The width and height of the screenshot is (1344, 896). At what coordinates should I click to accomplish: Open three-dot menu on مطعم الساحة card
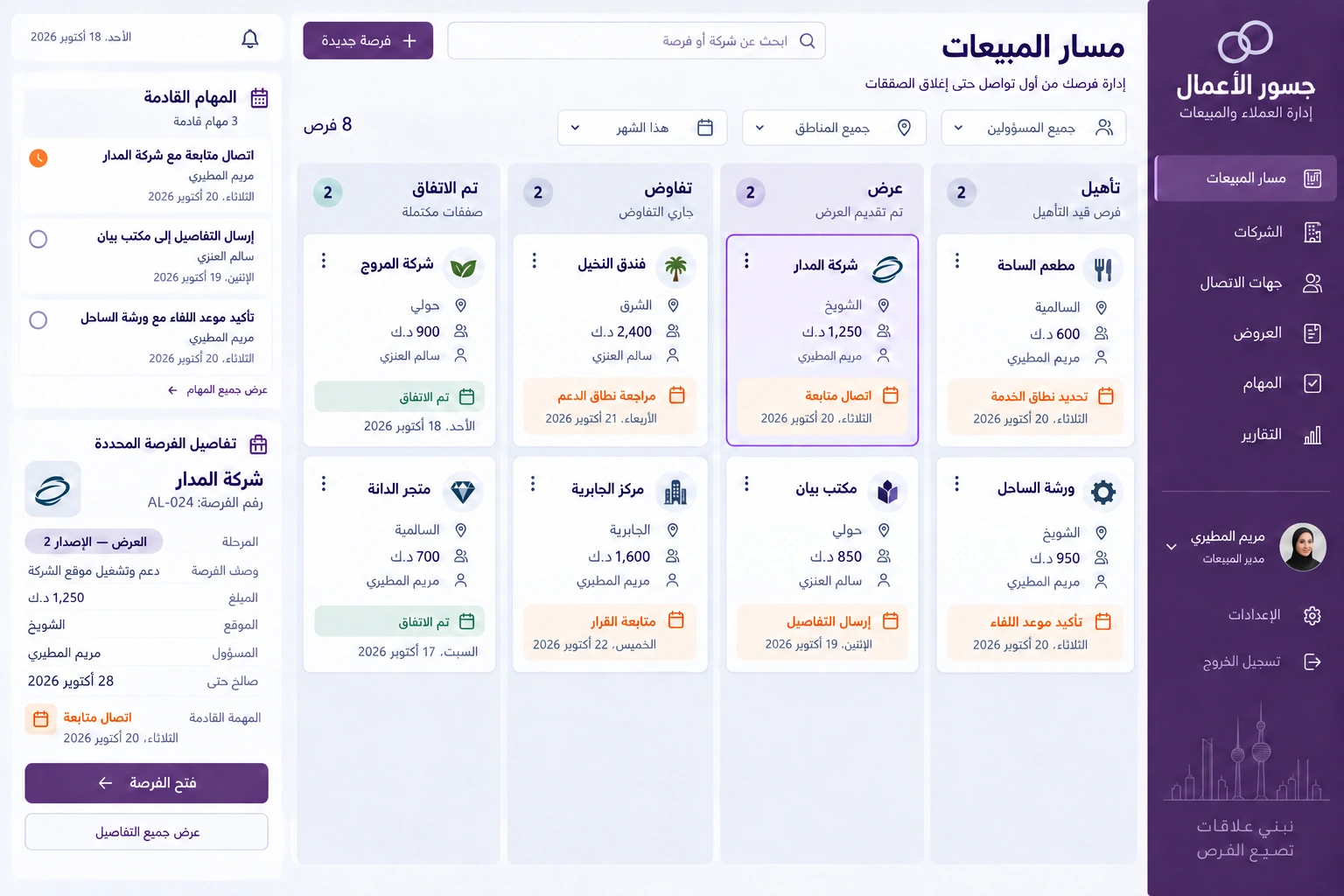tap(956, 261)
